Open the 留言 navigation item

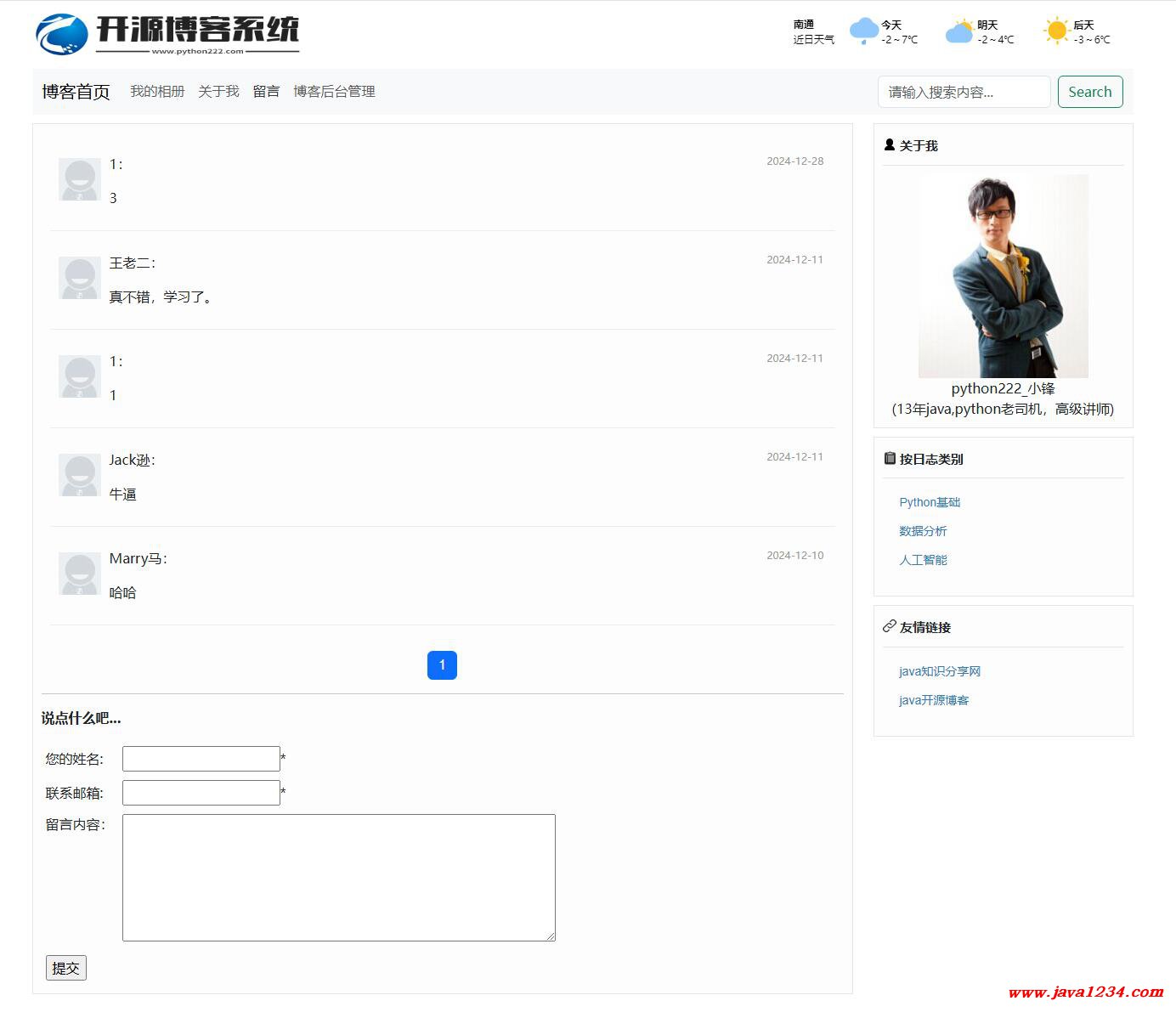[x=266, y=92]
